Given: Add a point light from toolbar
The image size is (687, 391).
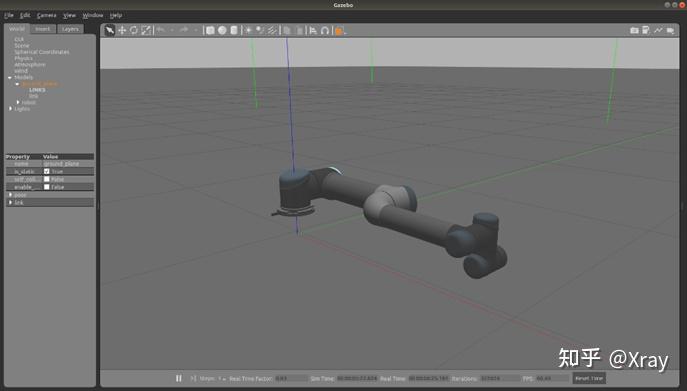Looking at the screenshot, I should click(x=248, y=30).
